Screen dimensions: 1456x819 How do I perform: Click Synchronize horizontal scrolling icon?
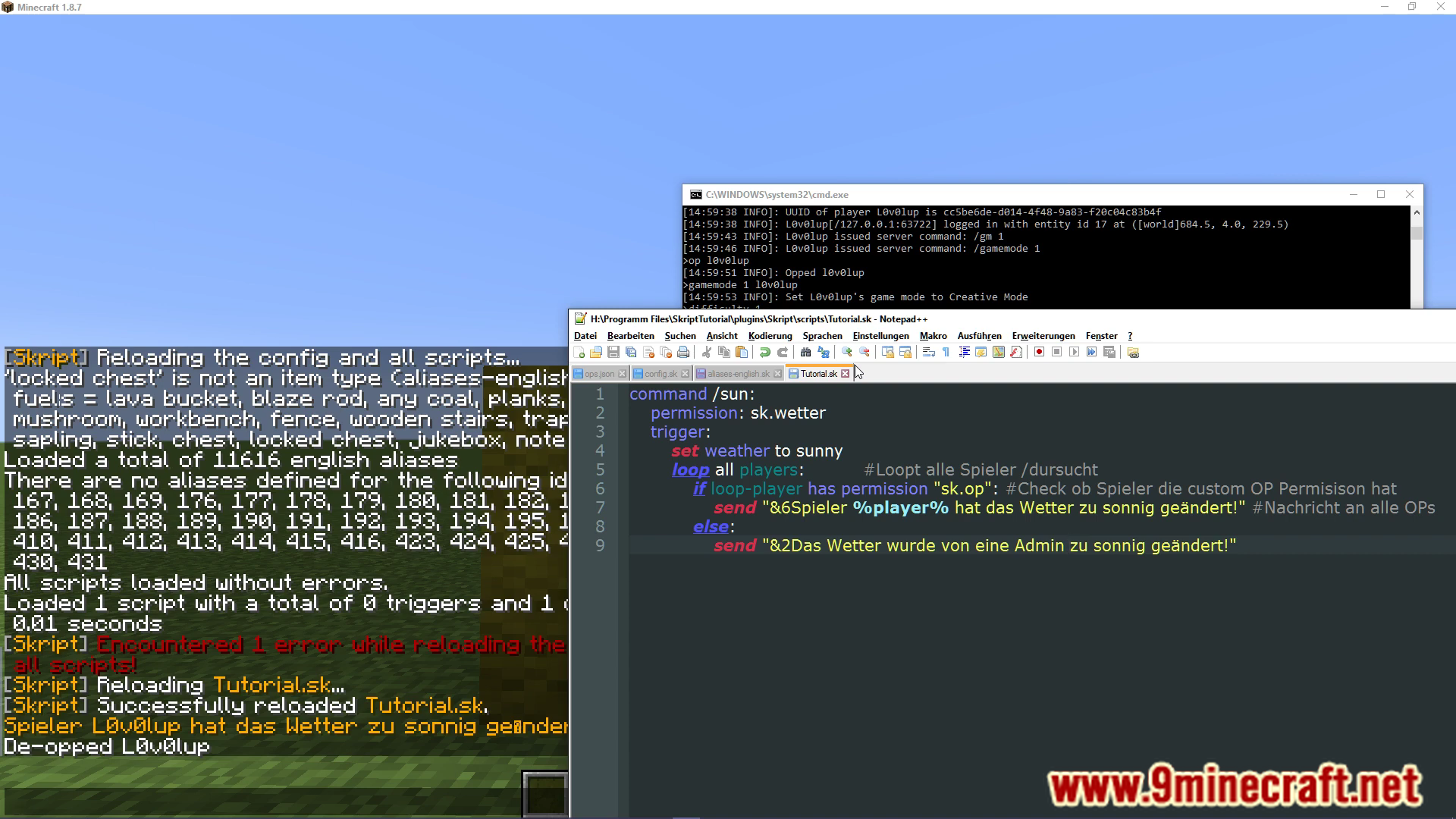coord(905,352)
